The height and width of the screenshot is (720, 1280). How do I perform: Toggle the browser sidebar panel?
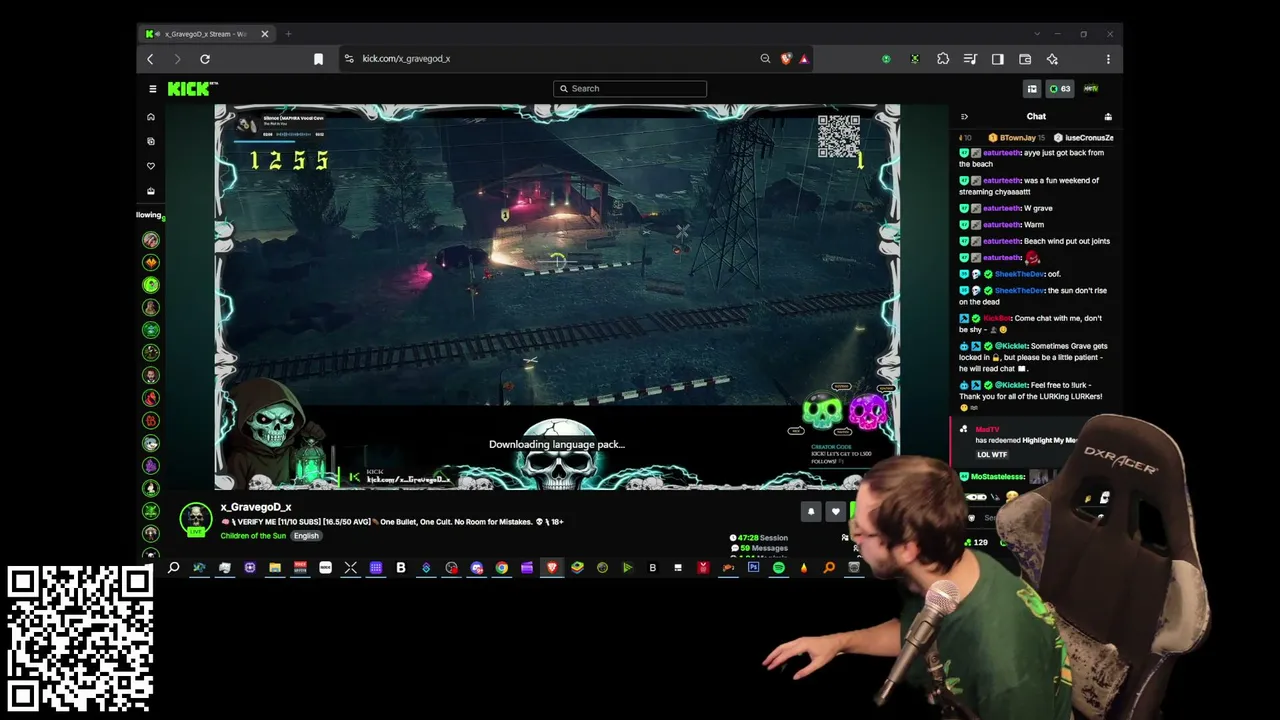pyautogui.click(x=998, y=59)
